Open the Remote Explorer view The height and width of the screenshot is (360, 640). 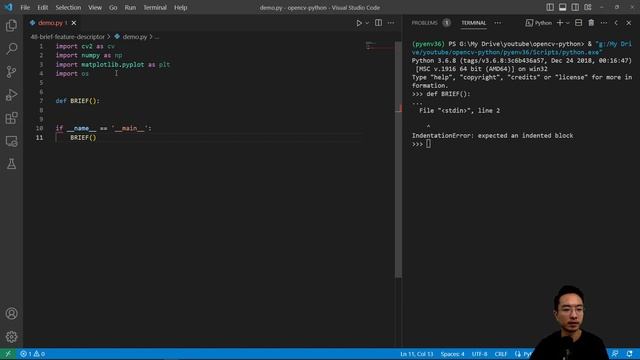(11, 141)
